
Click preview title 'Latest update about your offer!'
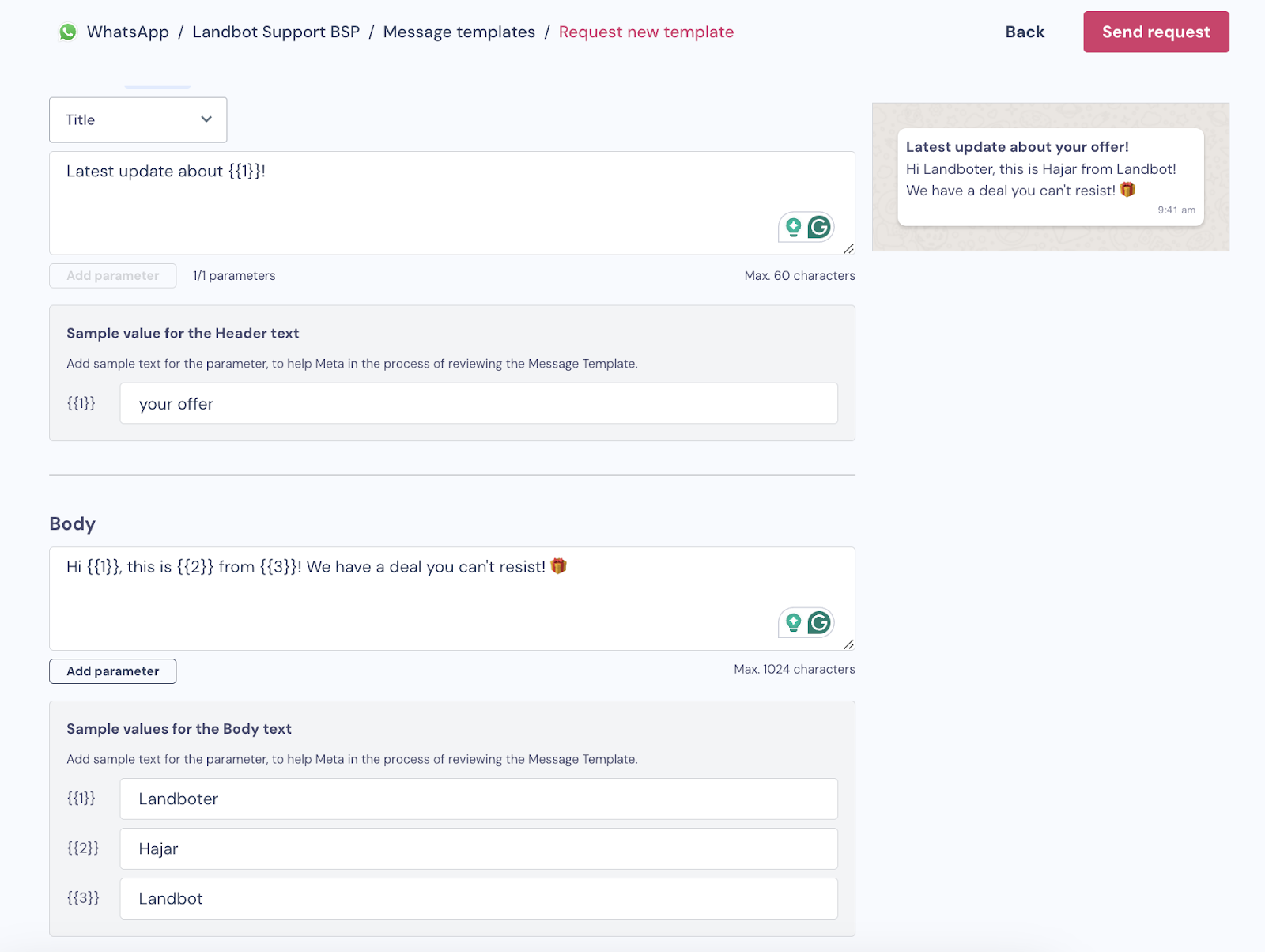(1017, 146)
